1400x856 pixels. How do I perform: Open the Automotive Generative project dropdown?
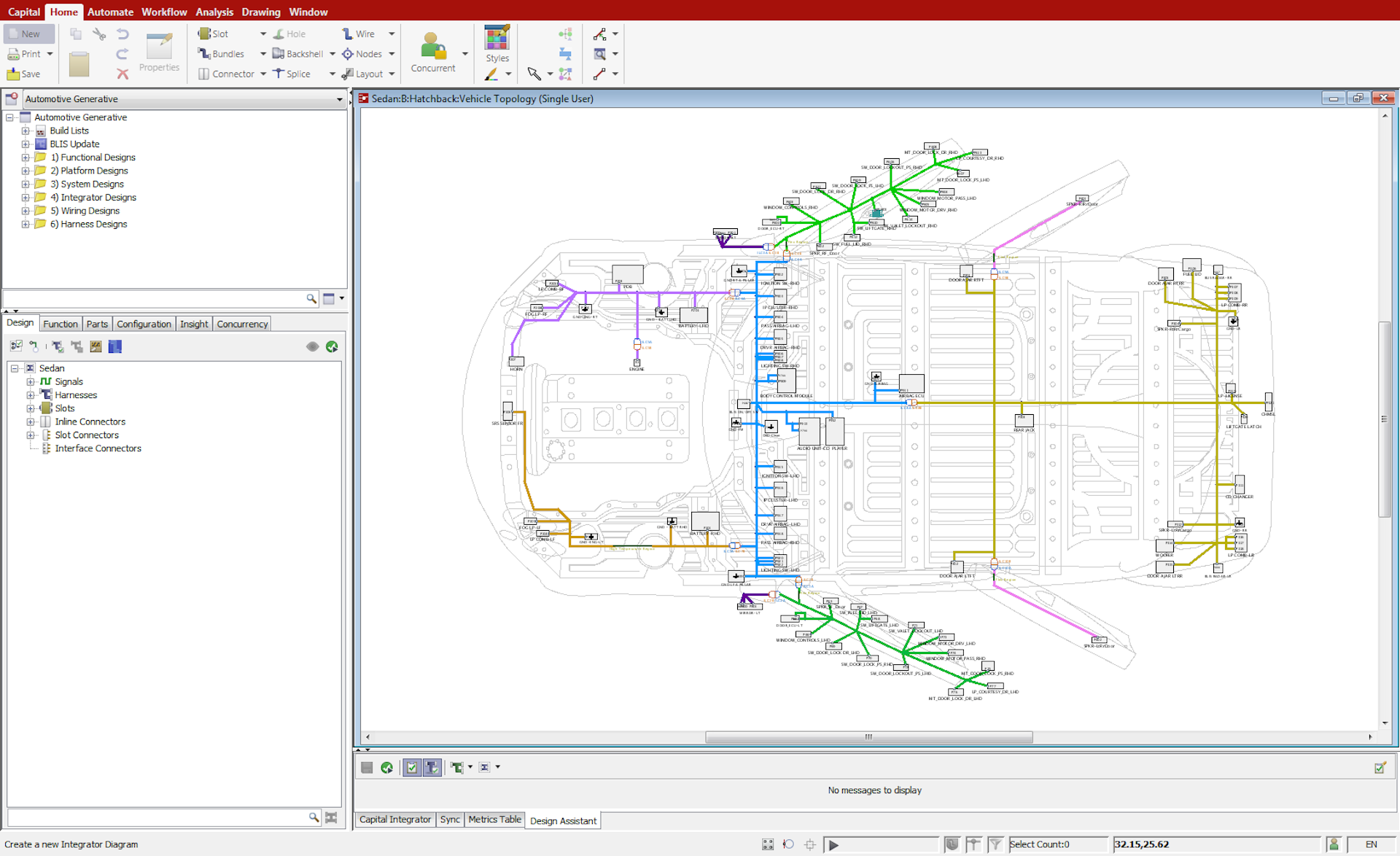(339, 99)
